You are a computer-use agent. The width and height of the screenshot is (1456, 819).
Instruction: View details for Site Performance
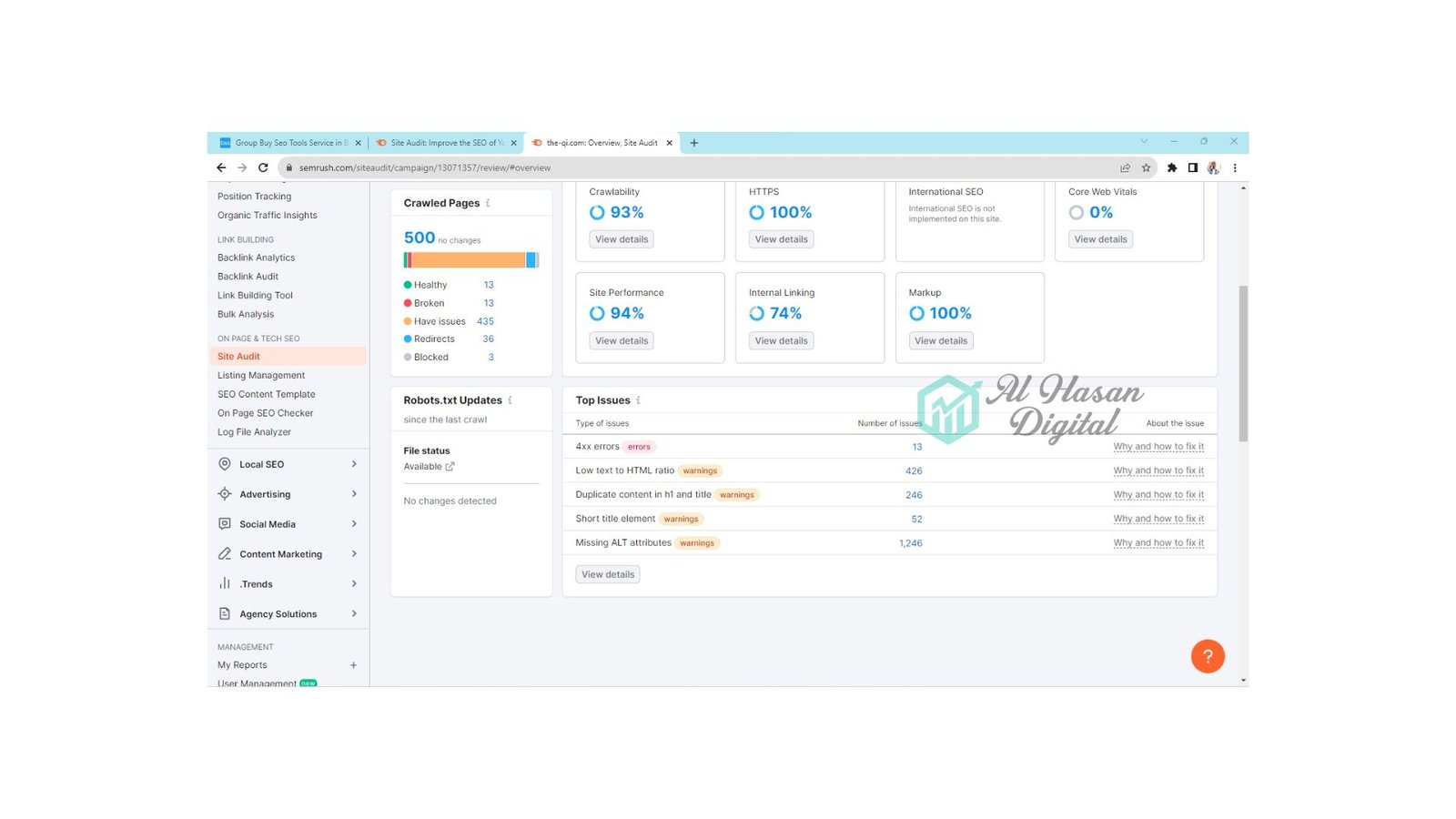tap(622, 341)
